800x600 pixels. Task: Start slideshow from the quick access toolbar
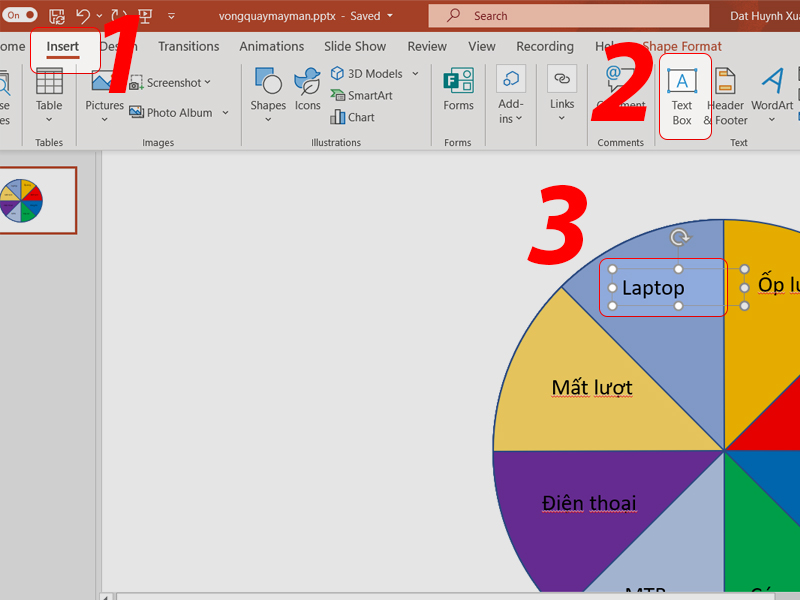point(145,16)
